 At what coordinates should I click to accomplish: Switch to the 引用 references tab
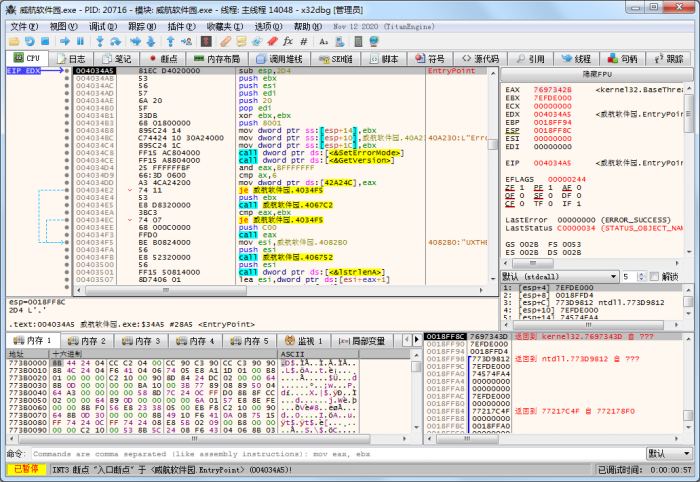530,59
